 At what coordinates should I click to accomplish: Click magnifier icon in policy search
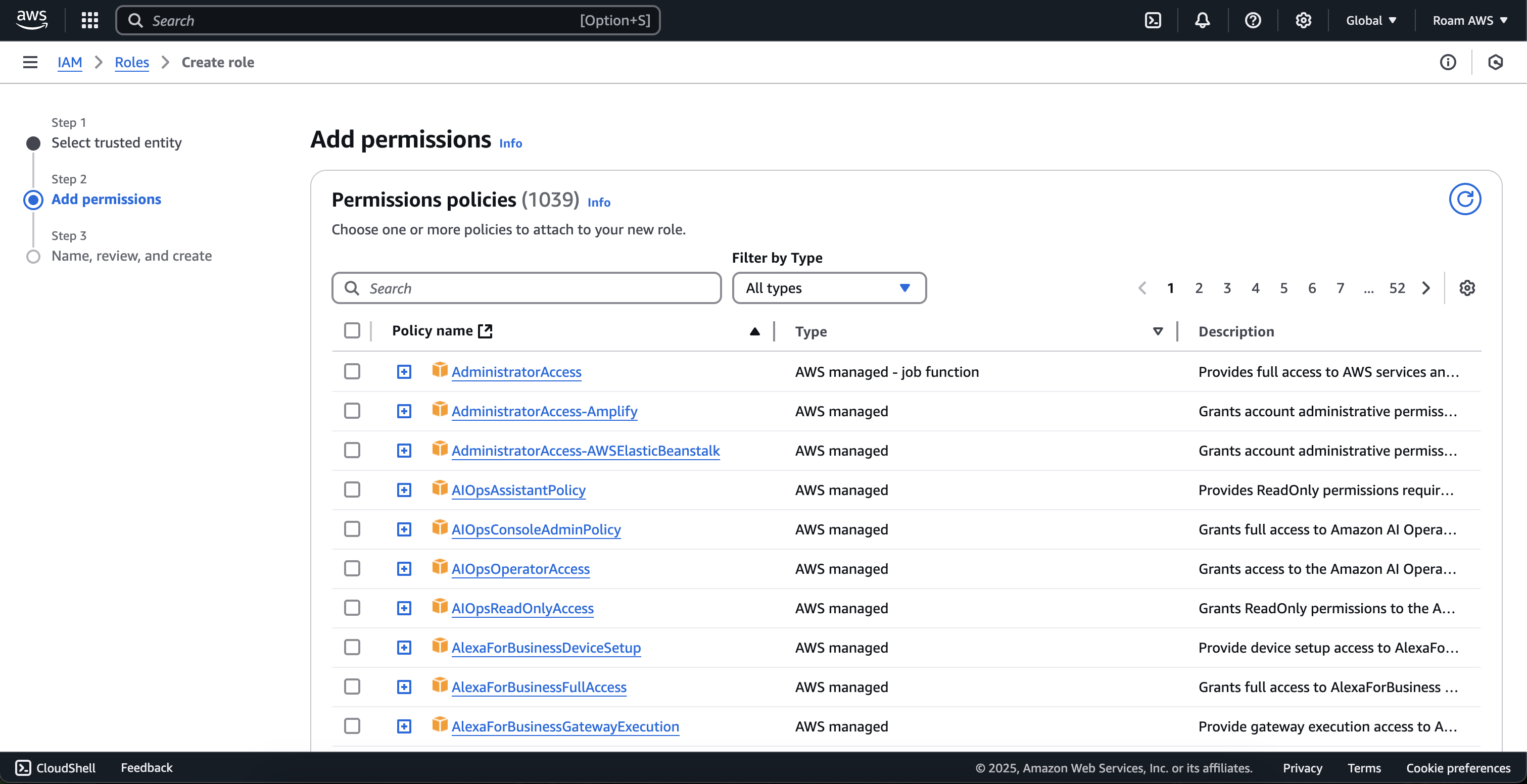(x=352, y=288)
